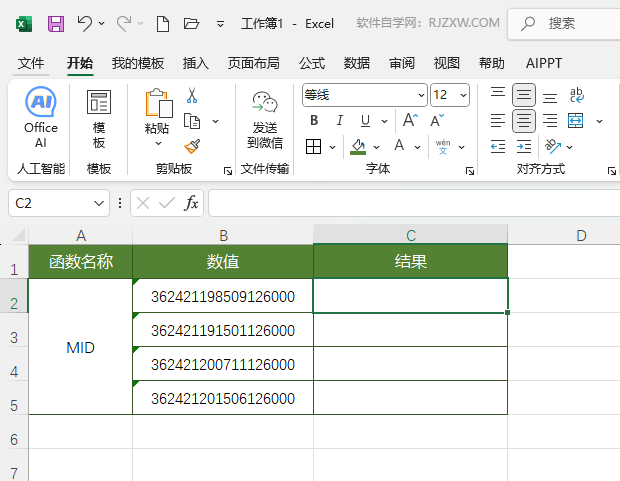This screenshot has width=620, height=481.
Task: Expand Customize Quick Access Toolbar arrow
Action: click(220, 24)
